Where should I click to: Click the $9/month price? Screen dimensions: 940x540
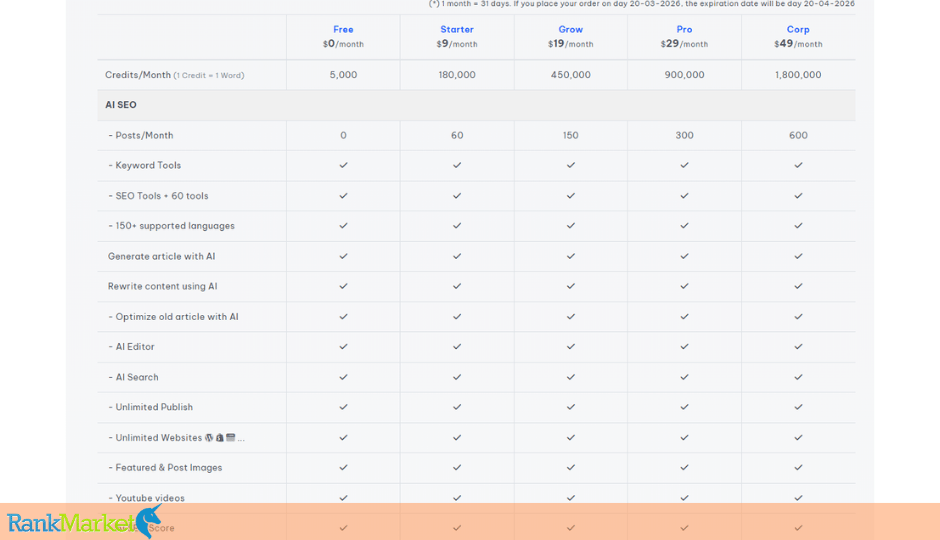pos(457,44)
